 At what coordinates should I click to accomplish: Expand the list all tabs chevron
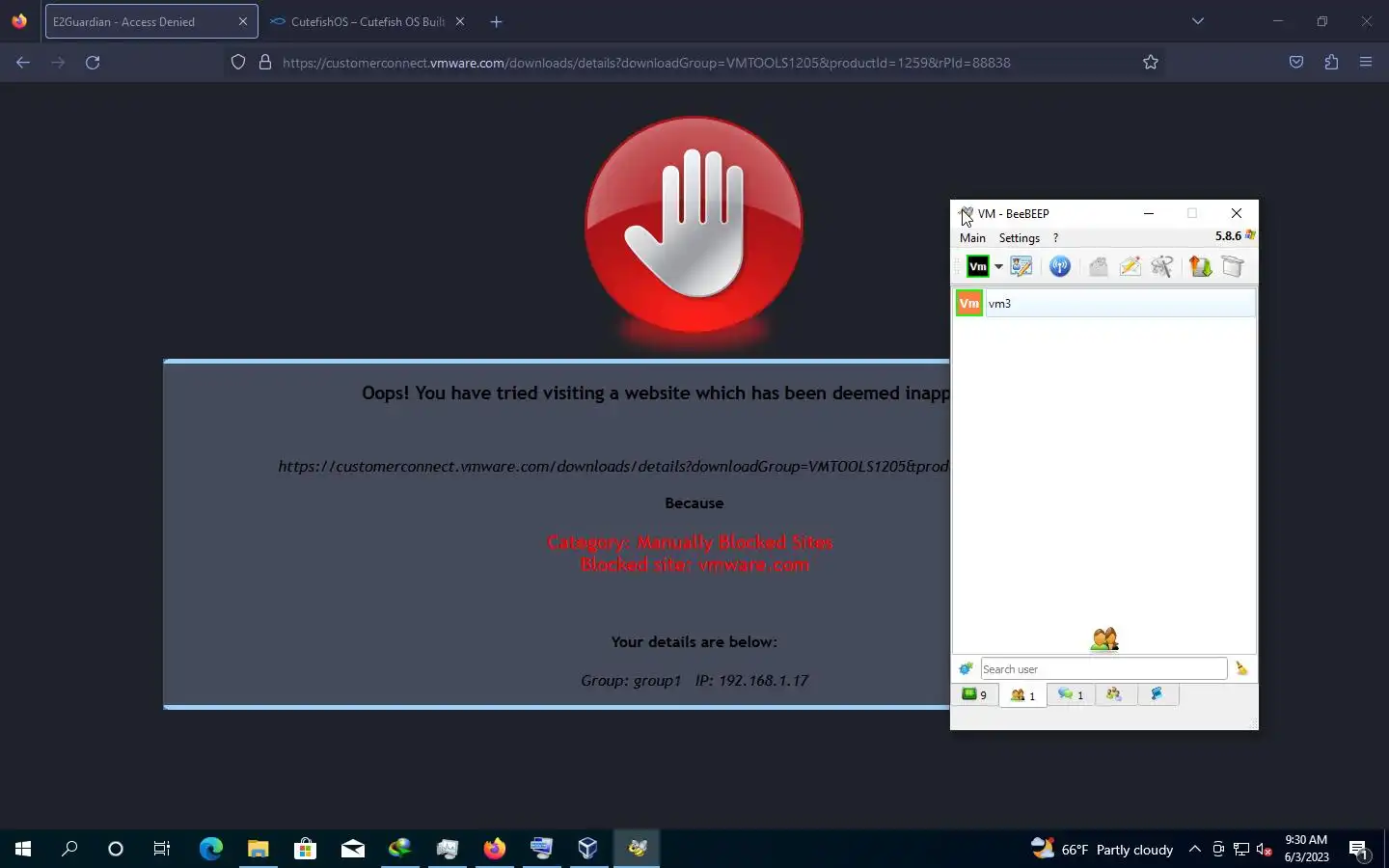tap(1198, 21)
